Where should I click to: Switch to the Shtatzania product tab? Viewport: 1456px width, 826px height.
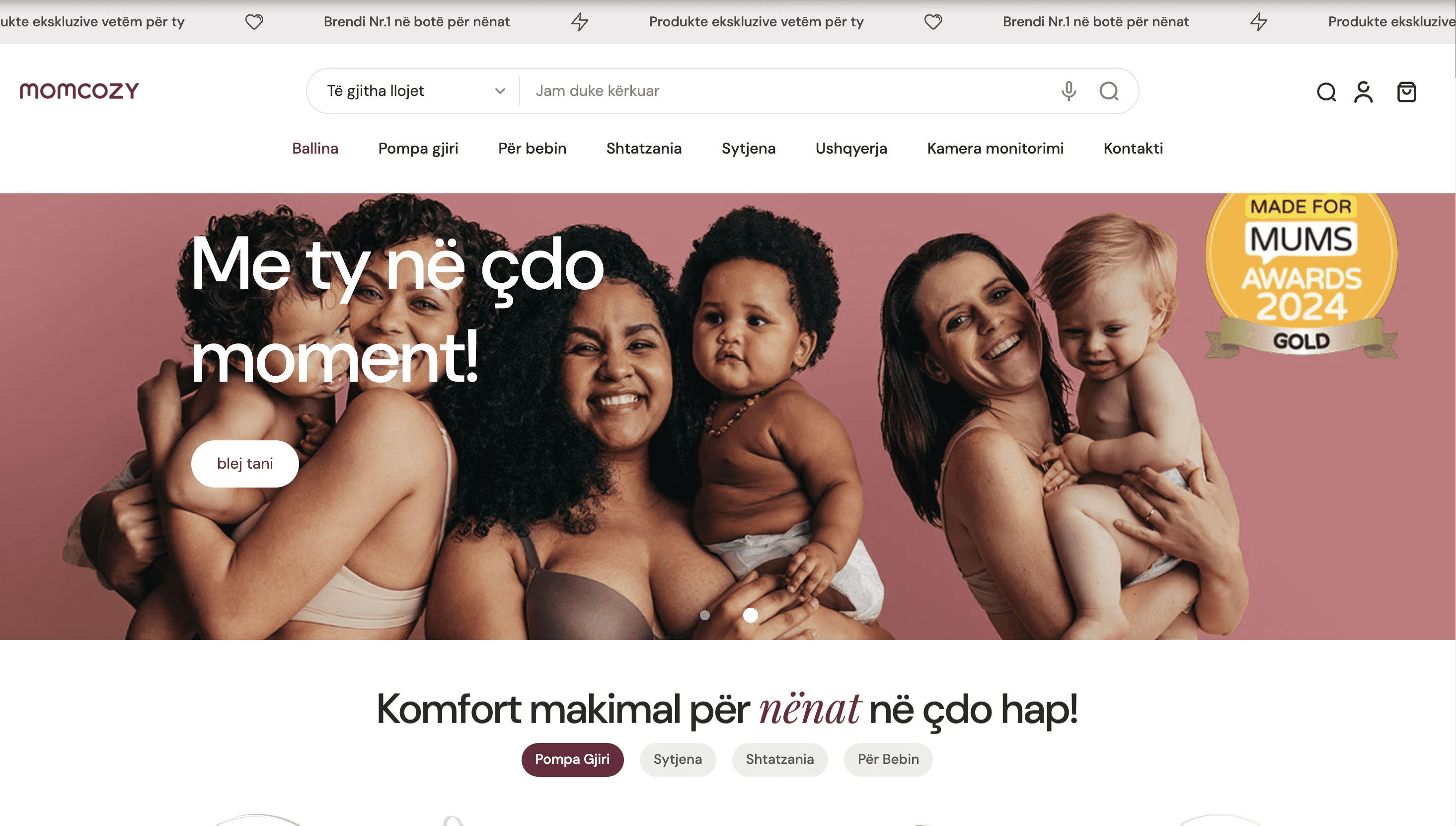coord(779,759)
